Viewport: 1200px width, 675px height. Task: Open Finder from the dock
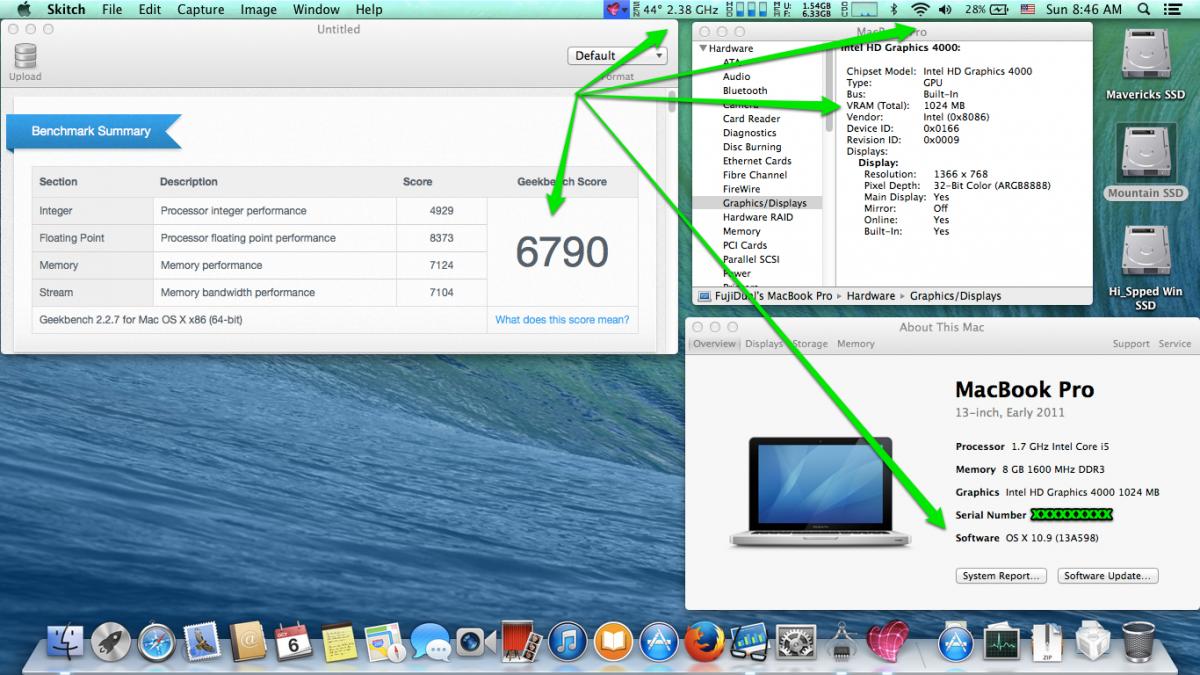click(66, 641)
